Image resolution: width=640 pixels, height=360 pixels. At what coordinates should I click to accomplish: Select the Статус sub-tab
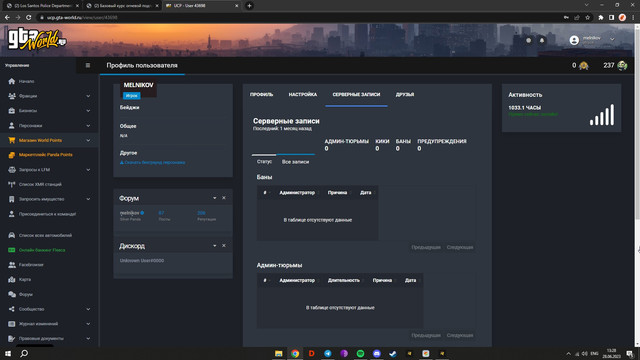[264, 162]
